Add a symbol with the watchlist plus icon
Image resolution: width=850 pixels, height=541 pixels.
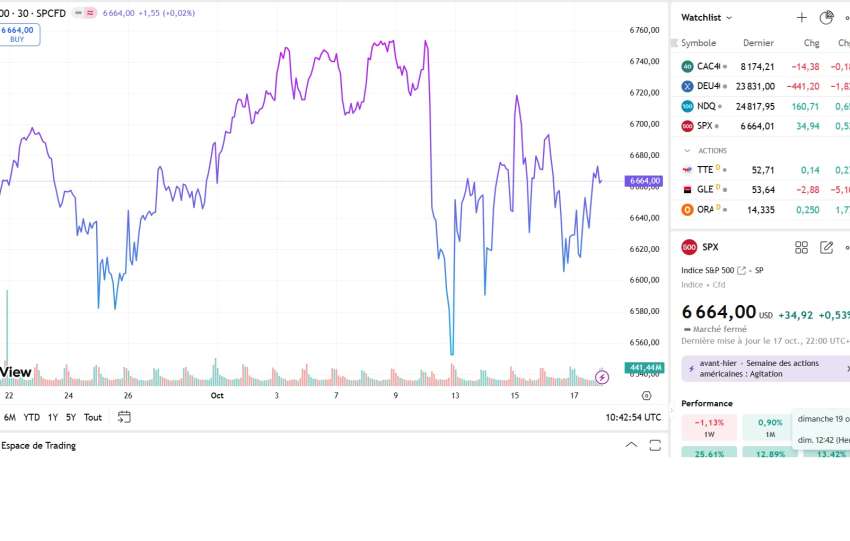[801, 18]
